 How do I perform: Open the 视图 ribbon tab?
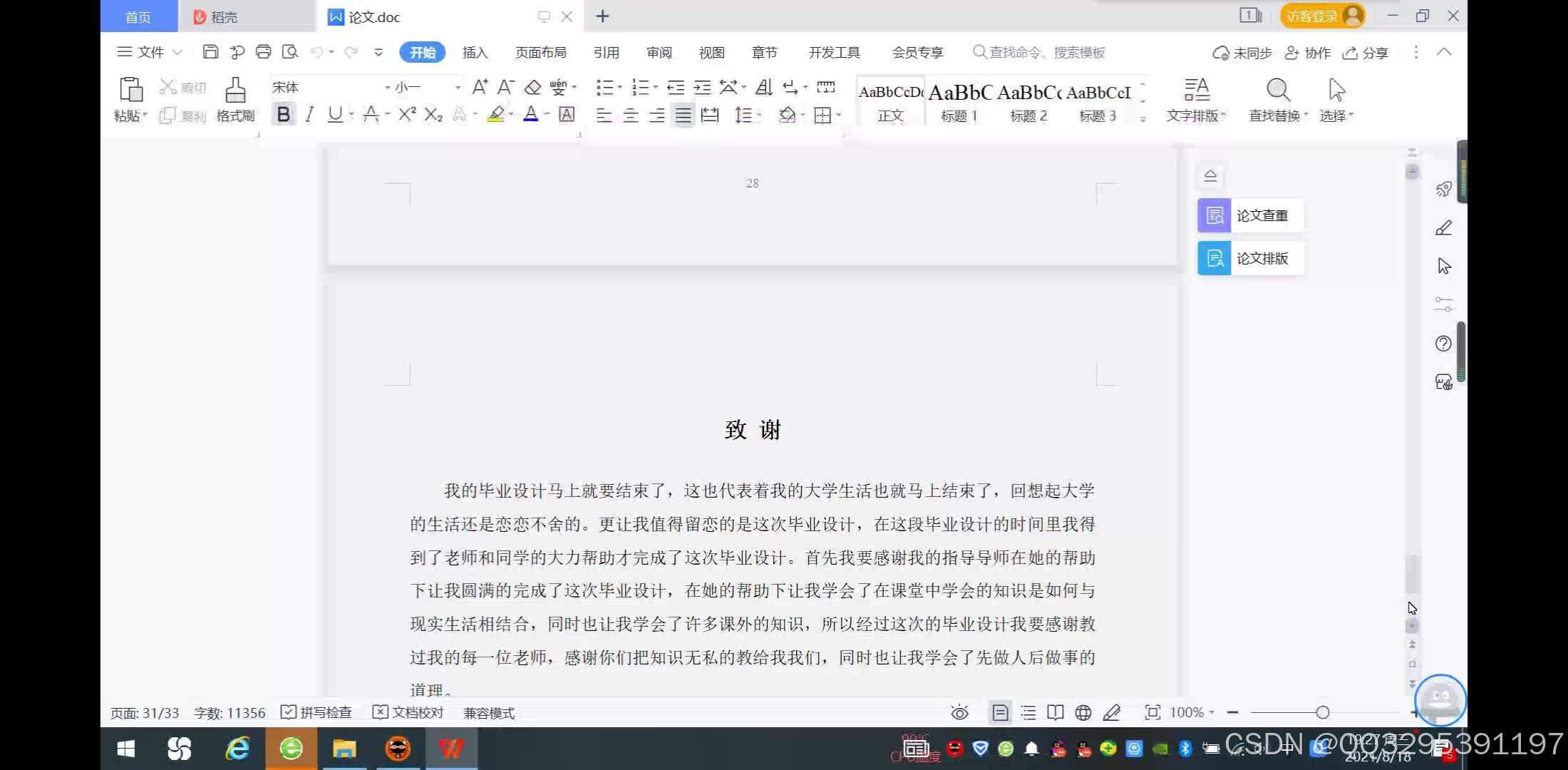[712, 52]
